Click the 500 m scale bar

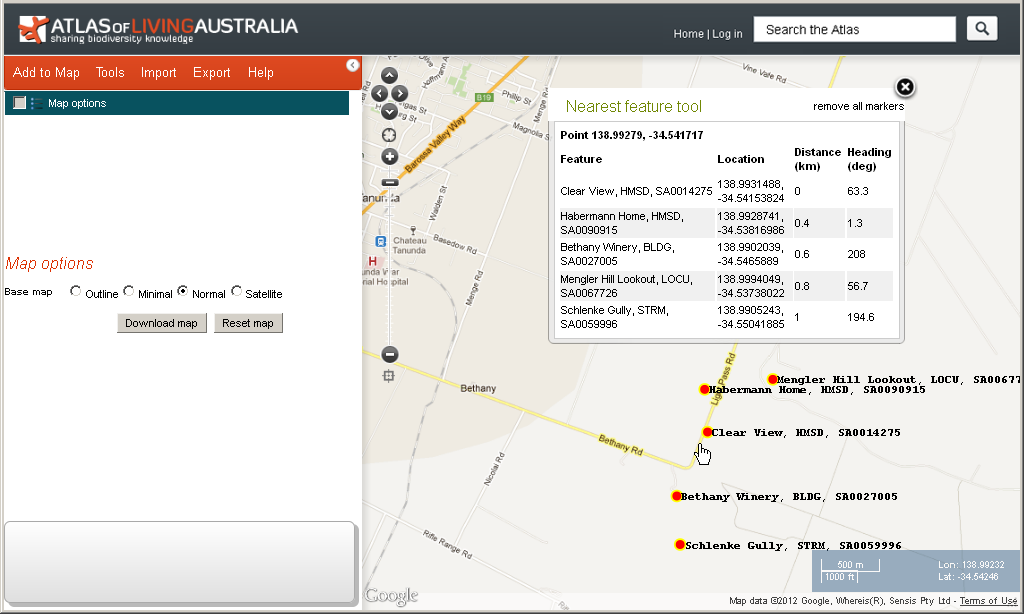tap(850, 565)
